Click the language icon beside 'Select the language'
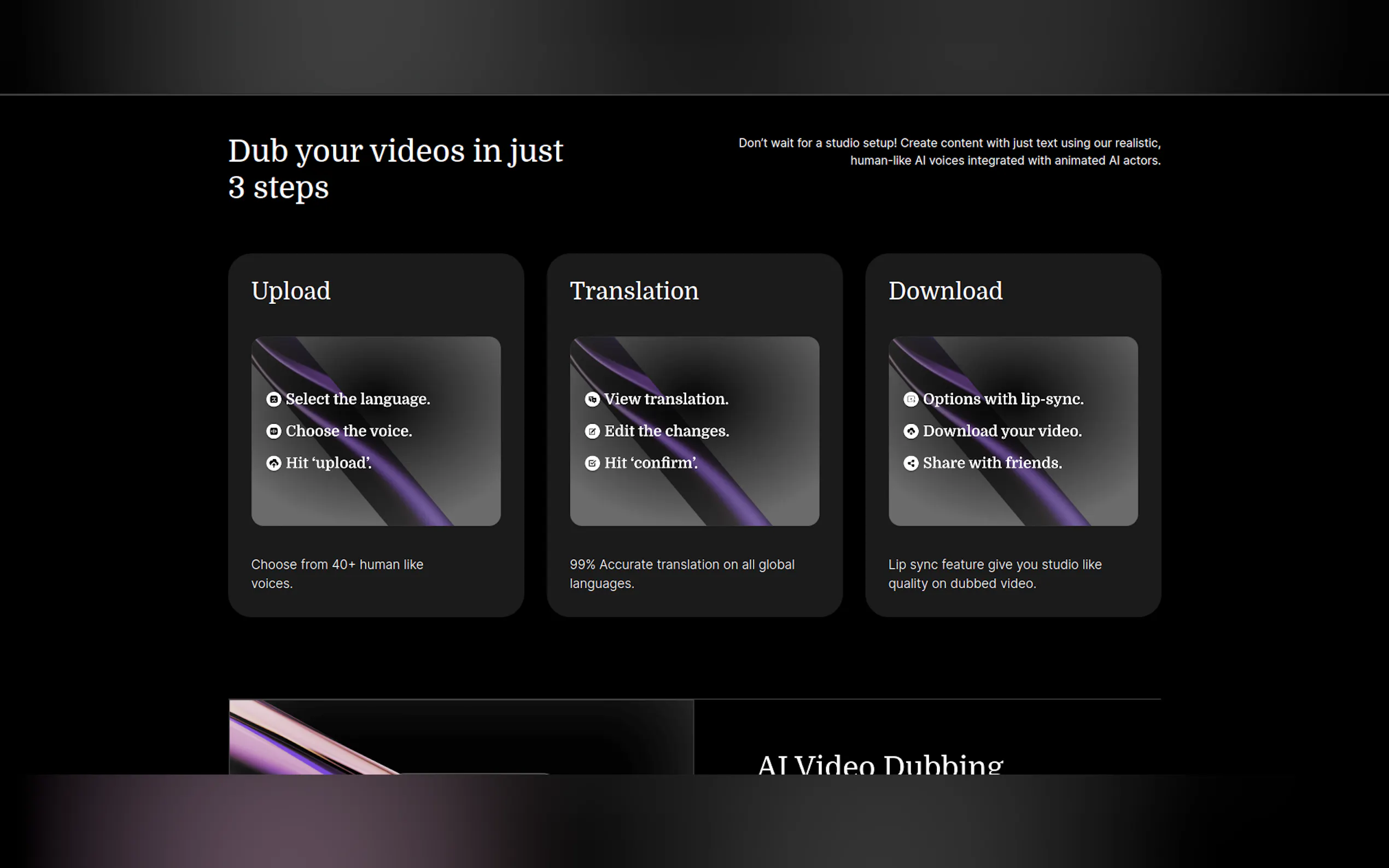 pyautogui.click(x=274, y=400)
